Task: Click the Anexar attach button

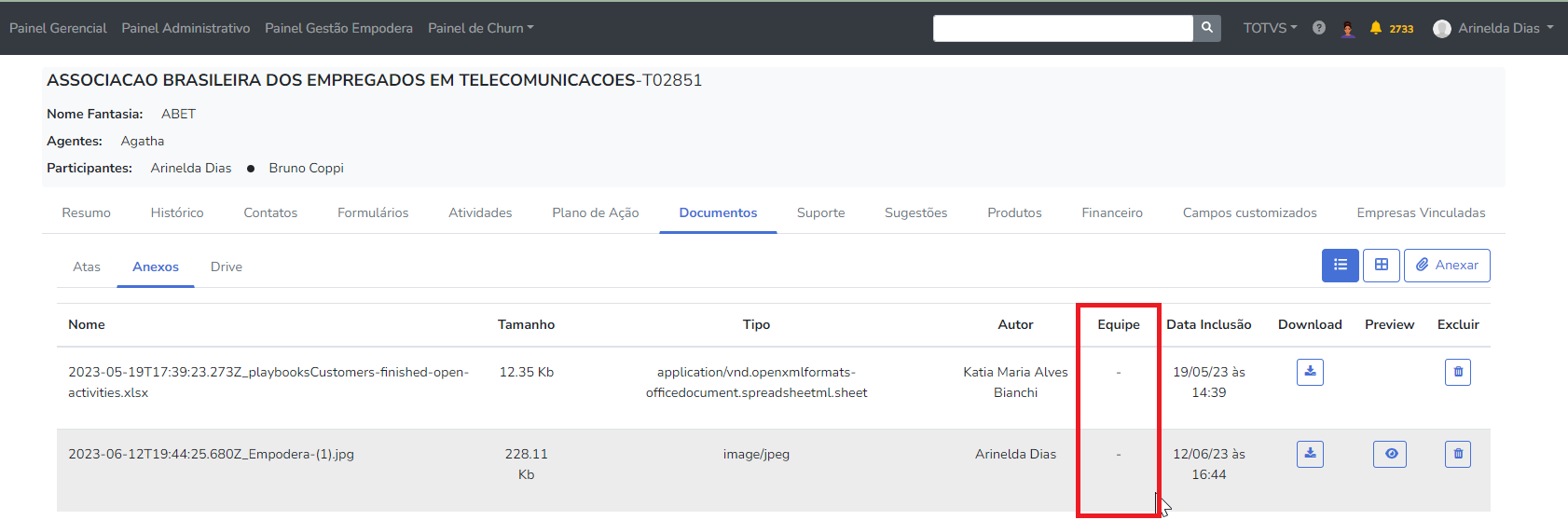Action: [1447, 266]
